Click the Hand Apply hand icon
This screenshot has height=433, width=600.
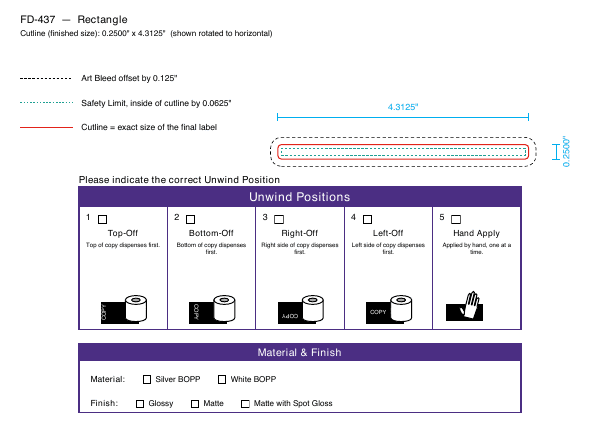coord(465,306)
